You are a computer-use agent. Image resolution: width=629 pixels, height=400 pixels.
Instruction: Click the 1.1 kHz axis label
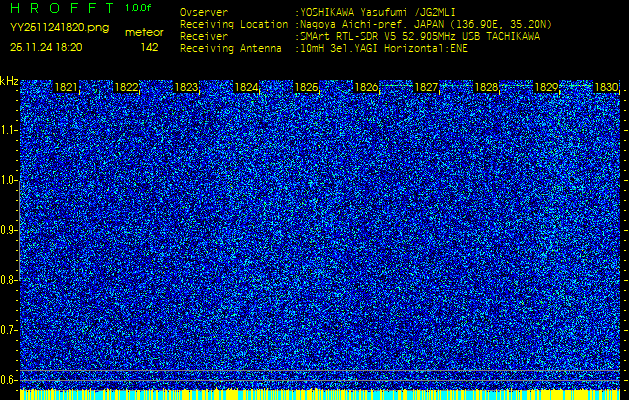point(7,130)
